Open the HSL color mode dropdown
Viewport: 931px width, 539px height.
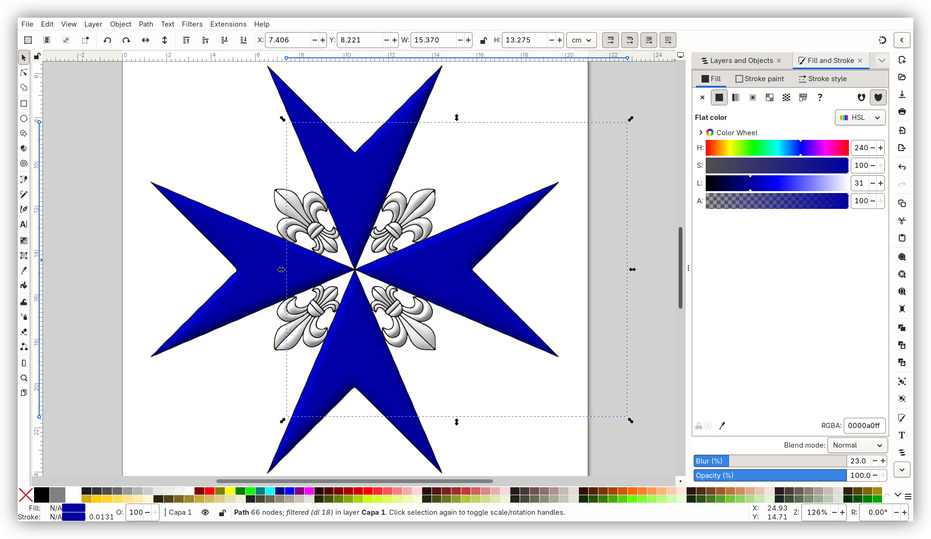pos(860,118)
